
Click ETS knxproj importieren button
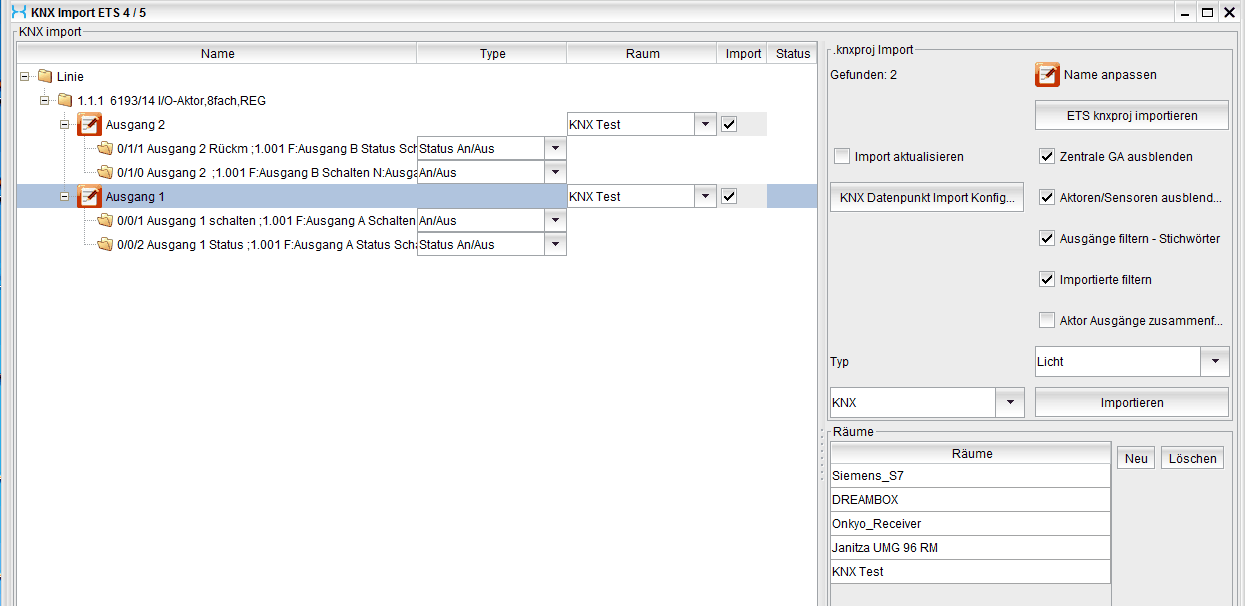click(x=1131, y=115)
